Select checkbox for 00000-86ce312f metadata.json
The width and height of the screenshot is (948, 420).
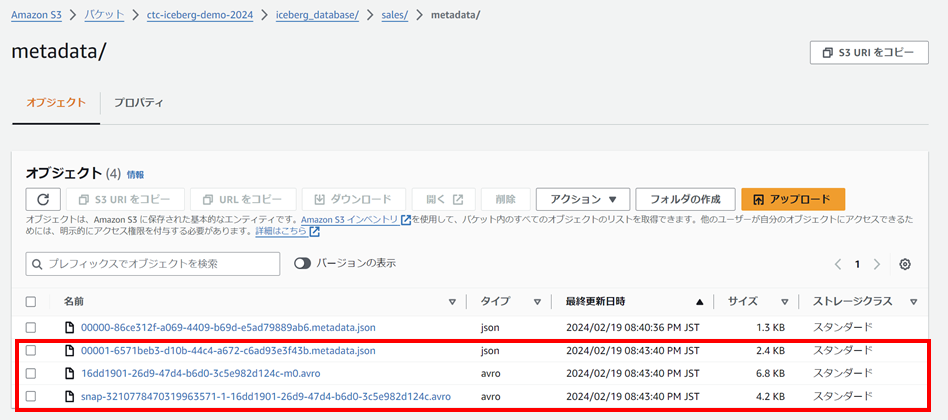31,328
